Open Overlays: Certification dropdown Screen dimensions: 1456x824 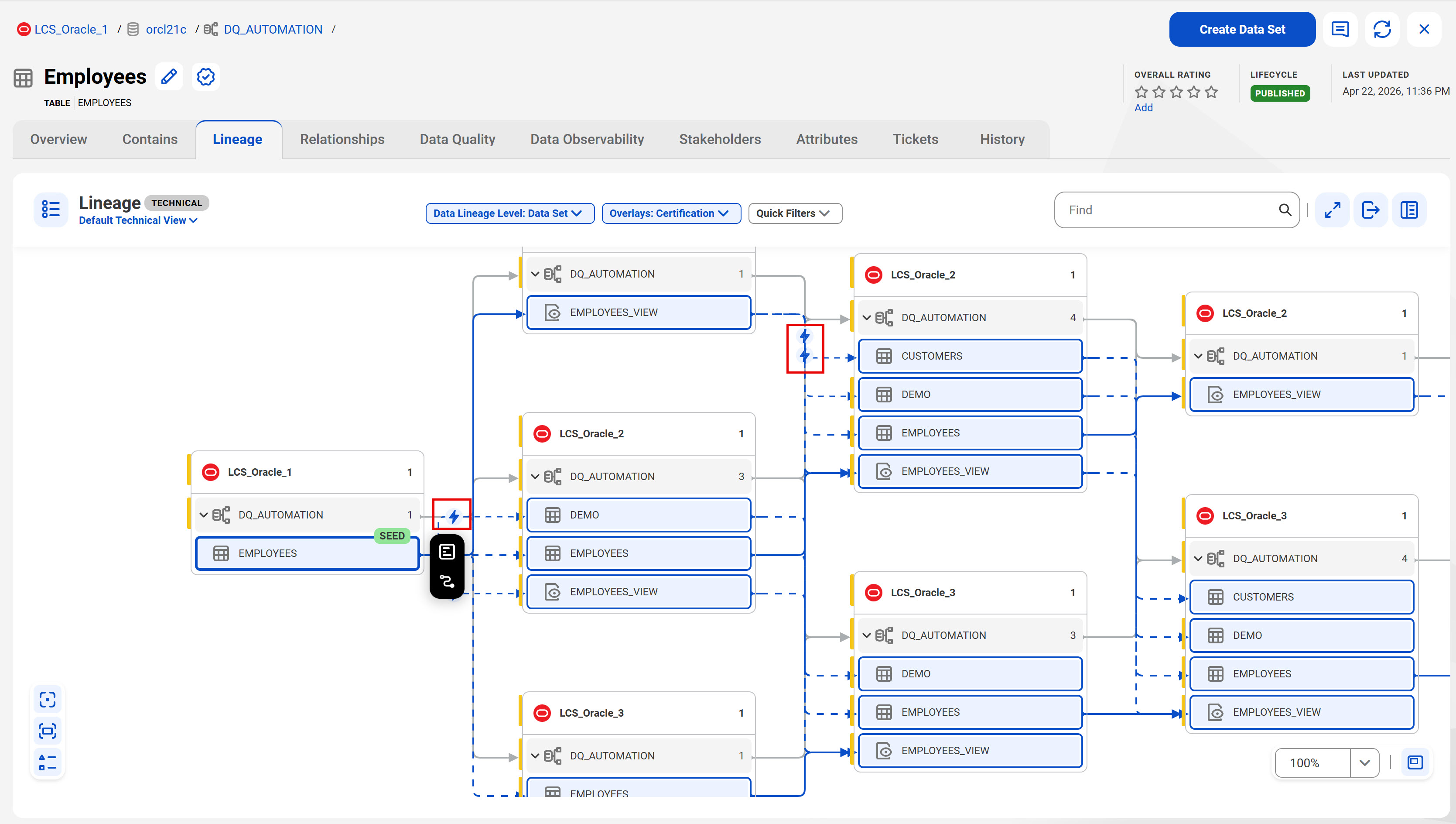[671, 213]
